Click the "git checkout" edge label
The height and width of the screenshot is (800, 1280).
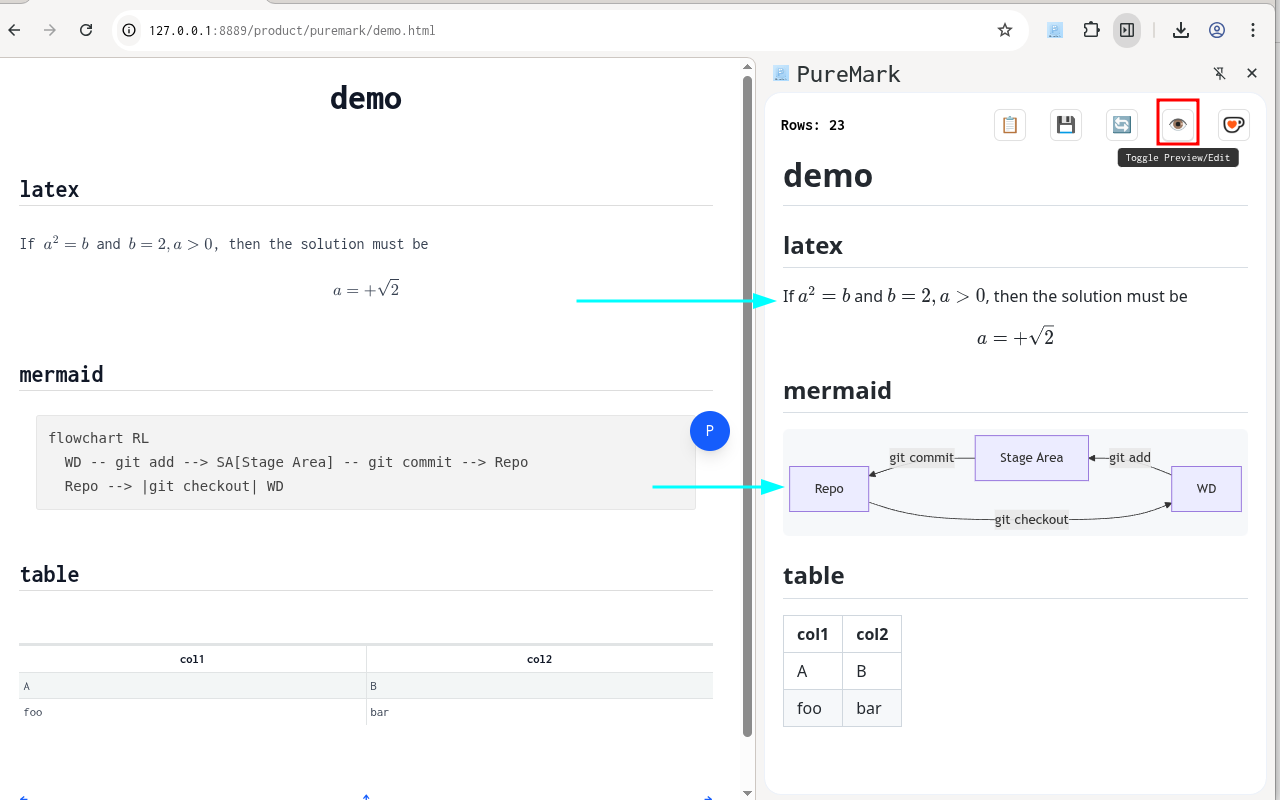pos(1032,520)
